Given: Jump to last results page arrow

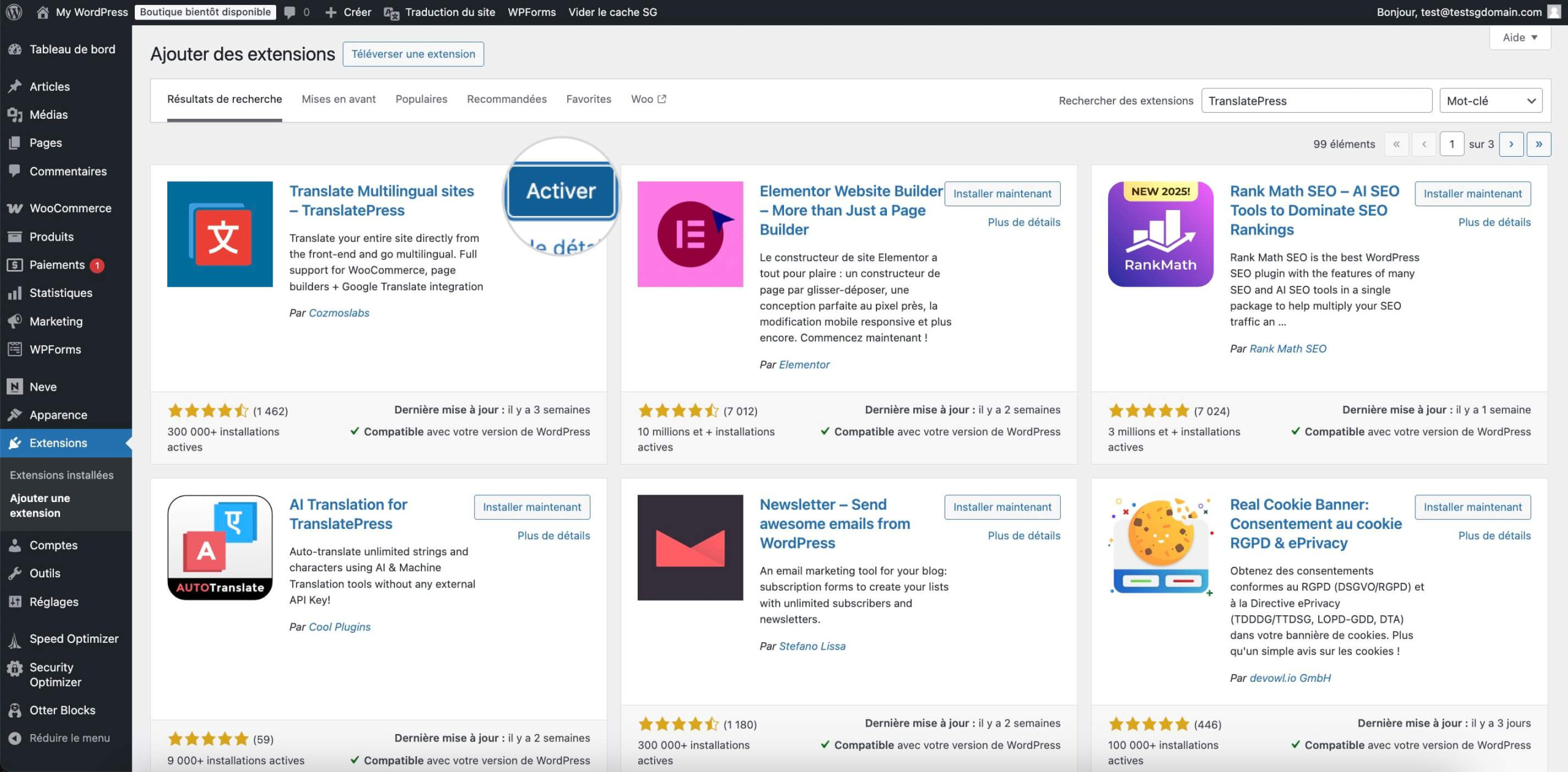Looking at the screenshot, I should (x=1539, y=144).
